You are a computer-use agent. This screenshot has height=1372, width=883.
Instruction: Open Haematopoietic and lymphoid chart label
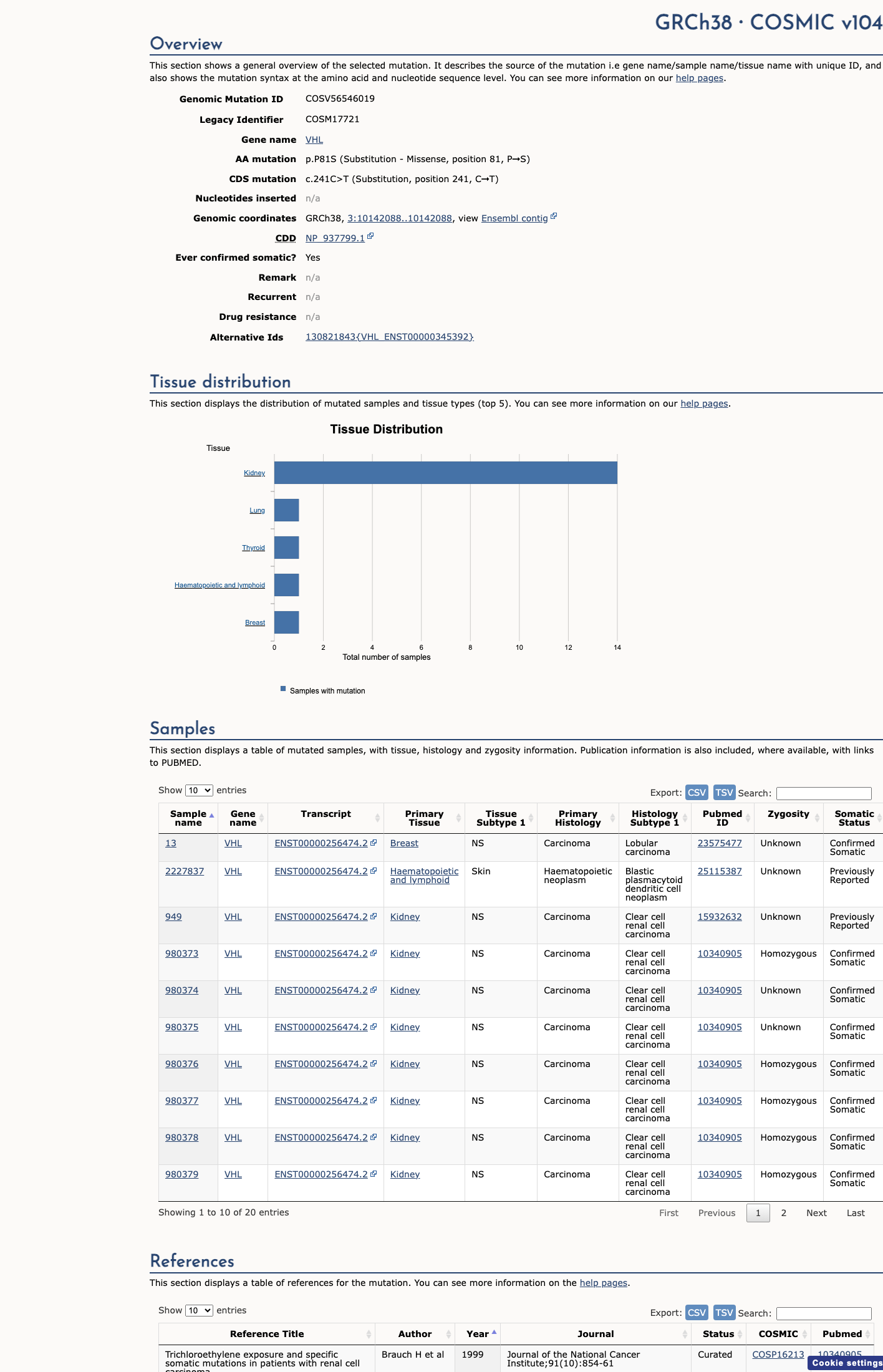coord(220,585)
